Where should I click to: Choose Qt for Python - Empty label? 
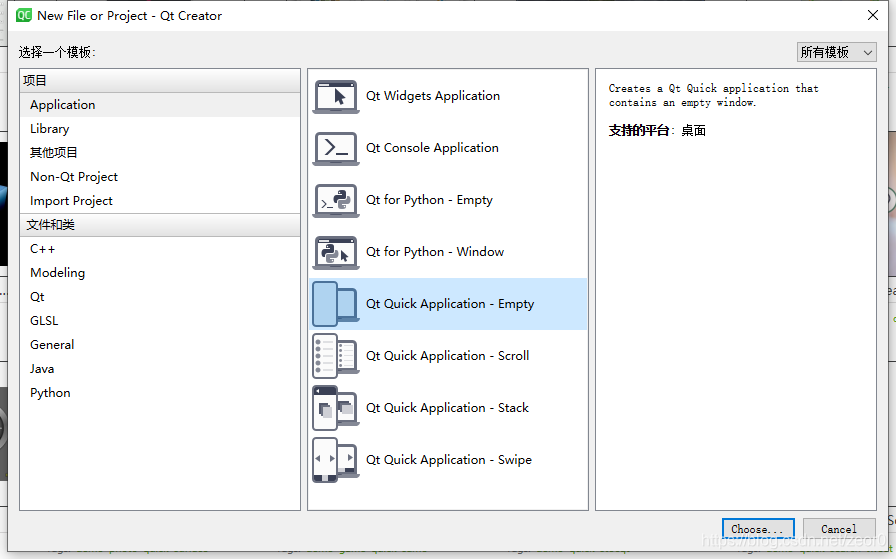pos(429,200)
